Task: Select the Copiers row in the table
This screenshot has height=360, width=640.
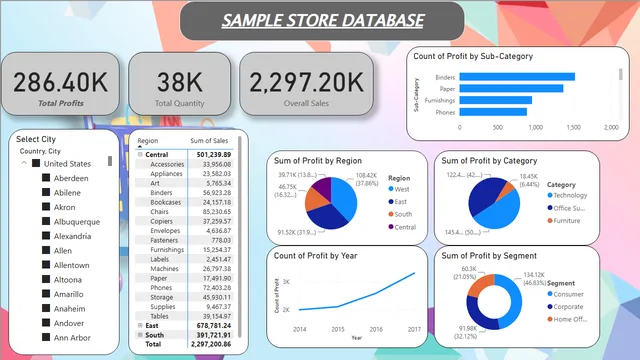Action: tap(184, 221)
